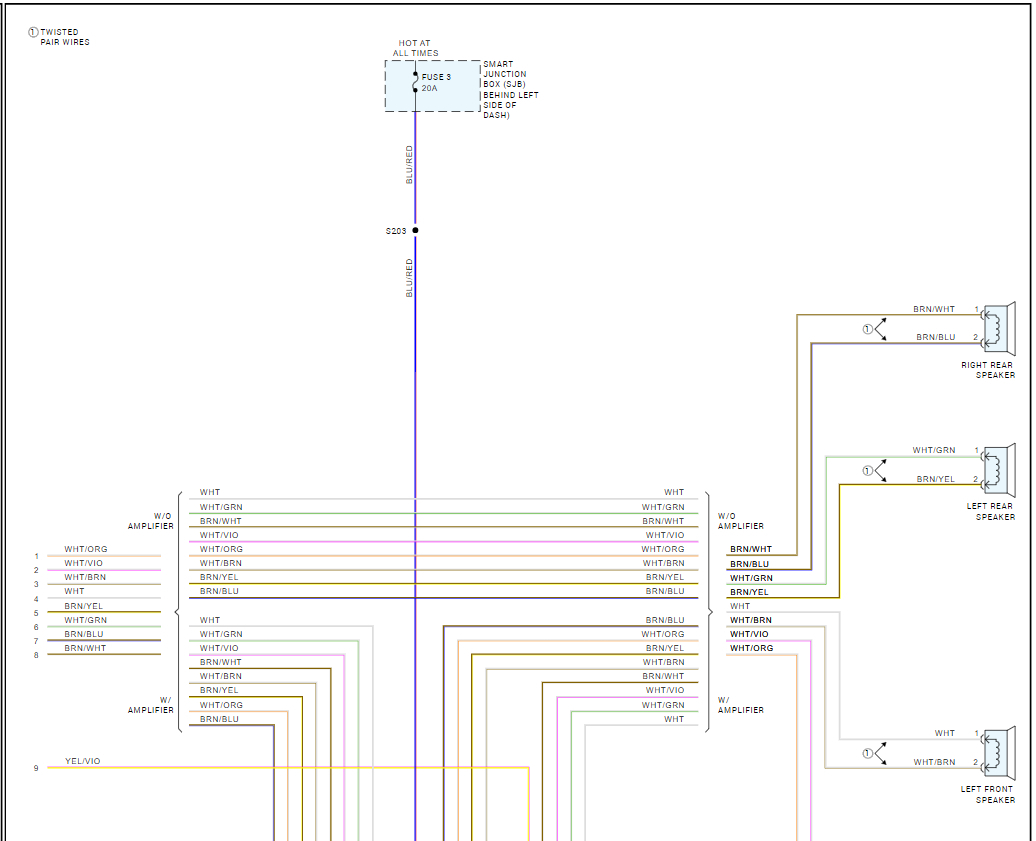
Task: Select the Fuse 3 20A symbol
Action: pos(416,82)
